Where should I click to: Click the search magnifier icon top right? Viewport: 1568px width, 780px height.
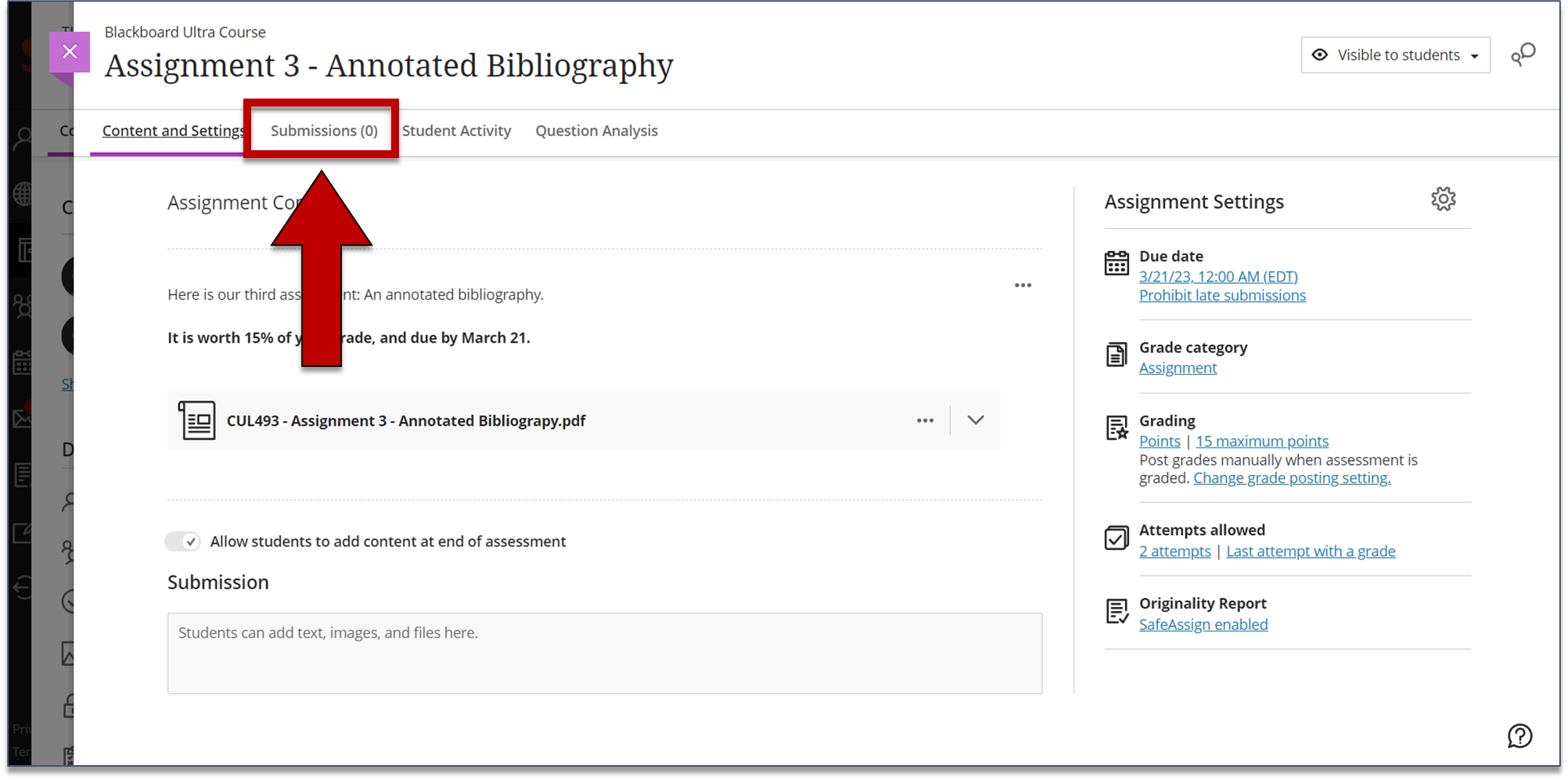(1523, 55)
